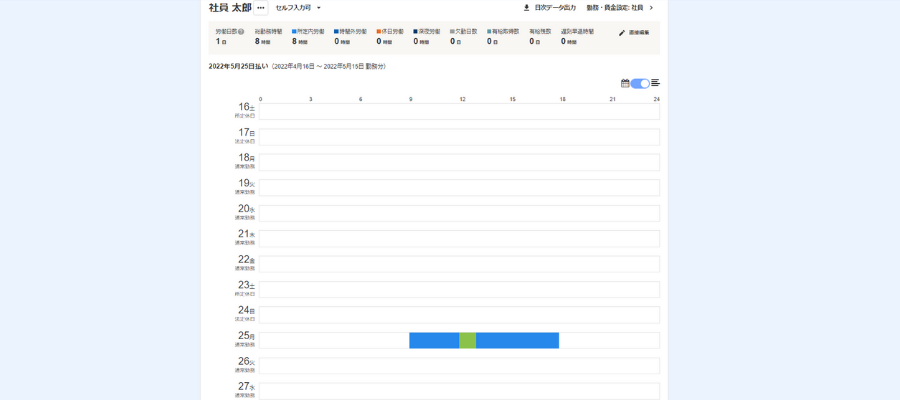Click the morning blue work bar on the 25th
The width and height of the screenshot is (900, 400).
(434, 340)
